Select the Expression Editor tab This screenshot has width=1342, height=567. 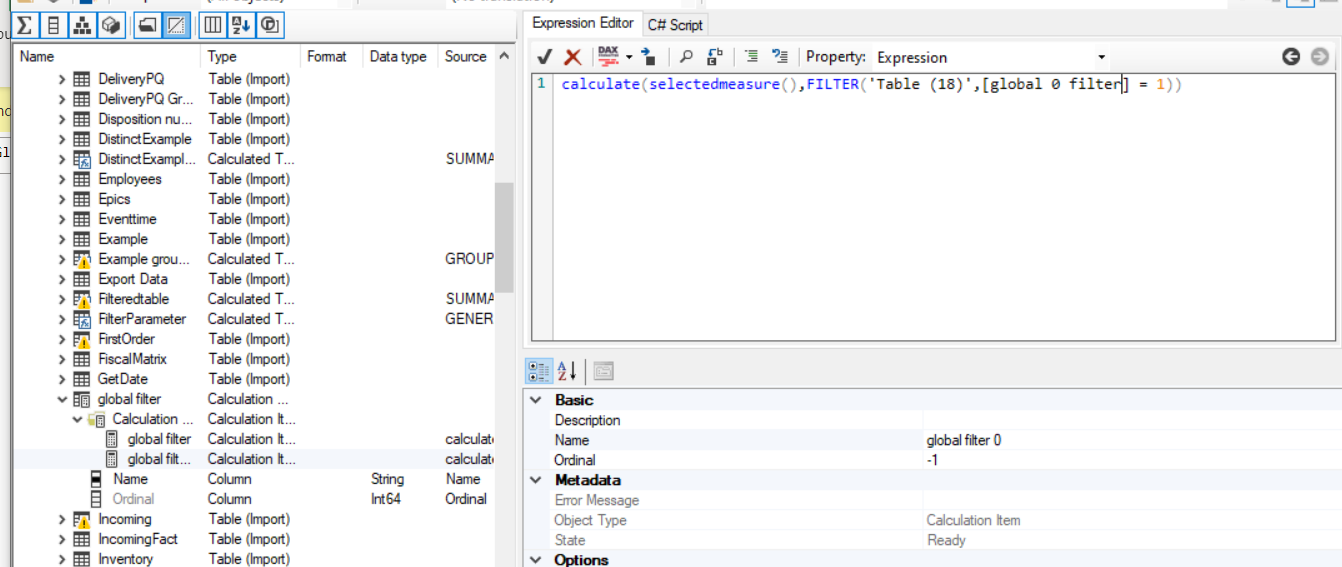[x=583, y=23]
